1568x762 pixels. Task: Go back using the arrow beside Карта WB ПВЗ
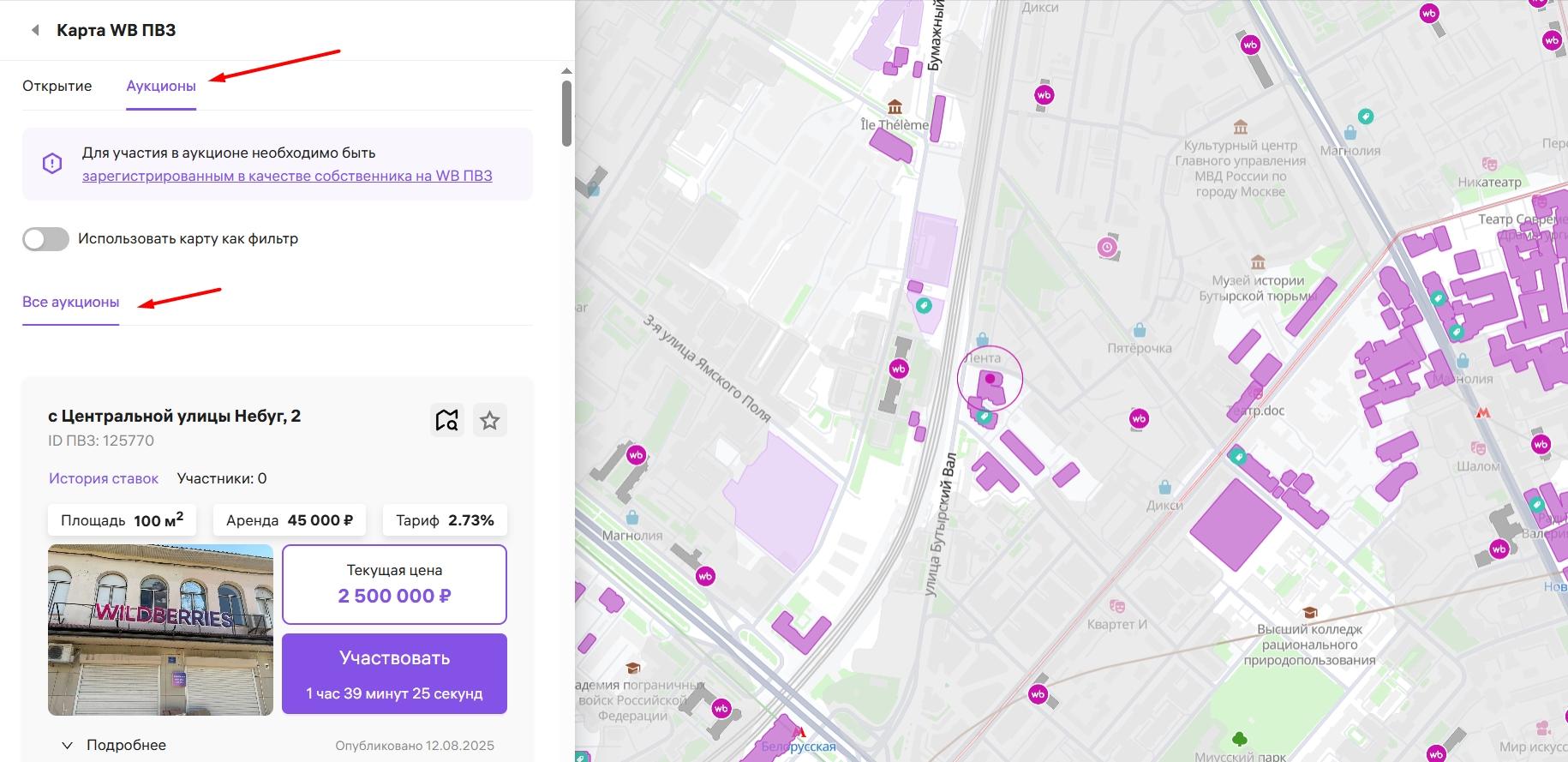35,30
